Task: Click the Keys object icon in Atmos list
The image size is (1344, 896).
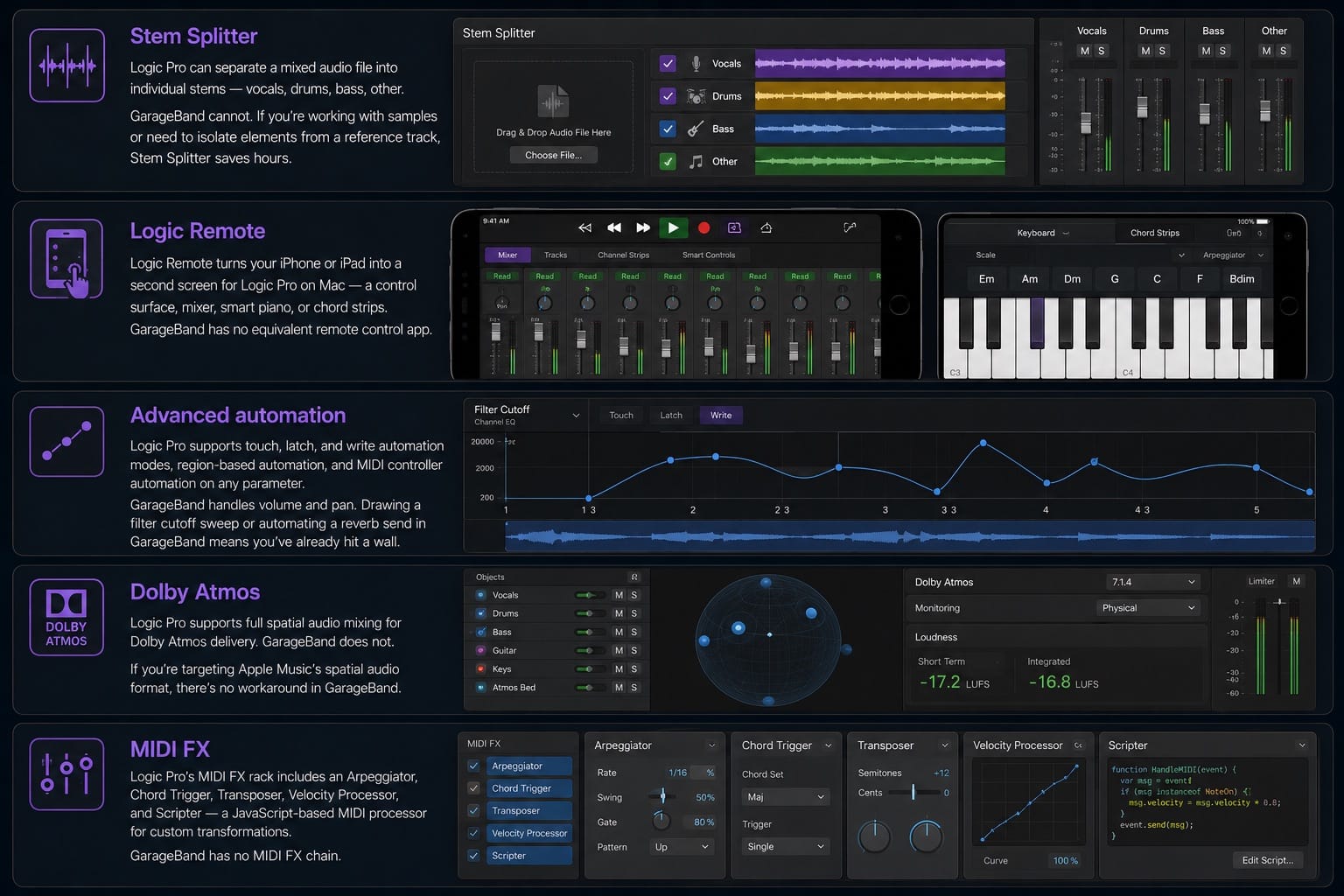Action: 480,668
